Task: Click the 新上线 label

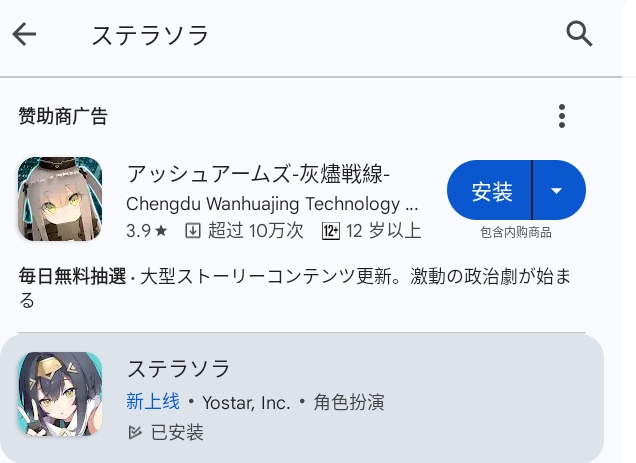Action: (x=153, y=402)
